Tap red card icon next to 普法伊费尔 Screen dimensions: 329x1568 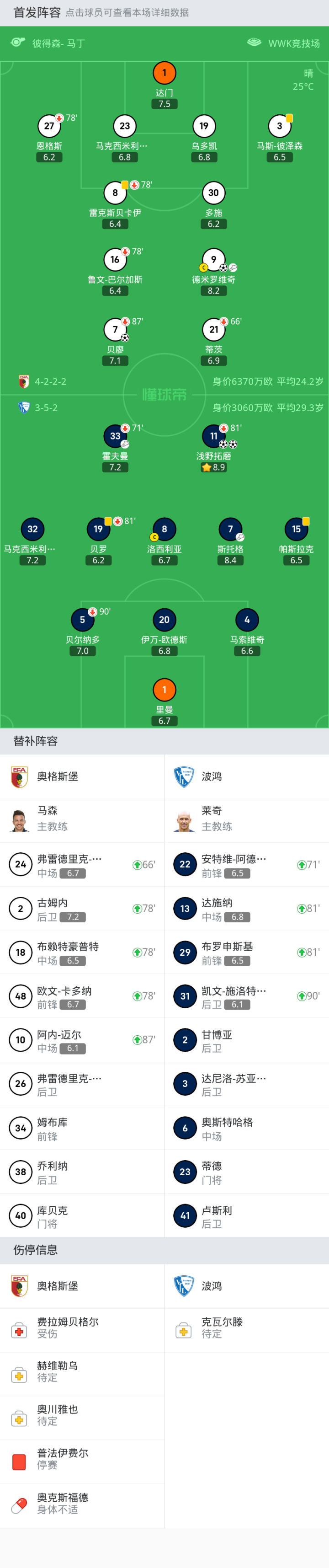point(20,1461)
